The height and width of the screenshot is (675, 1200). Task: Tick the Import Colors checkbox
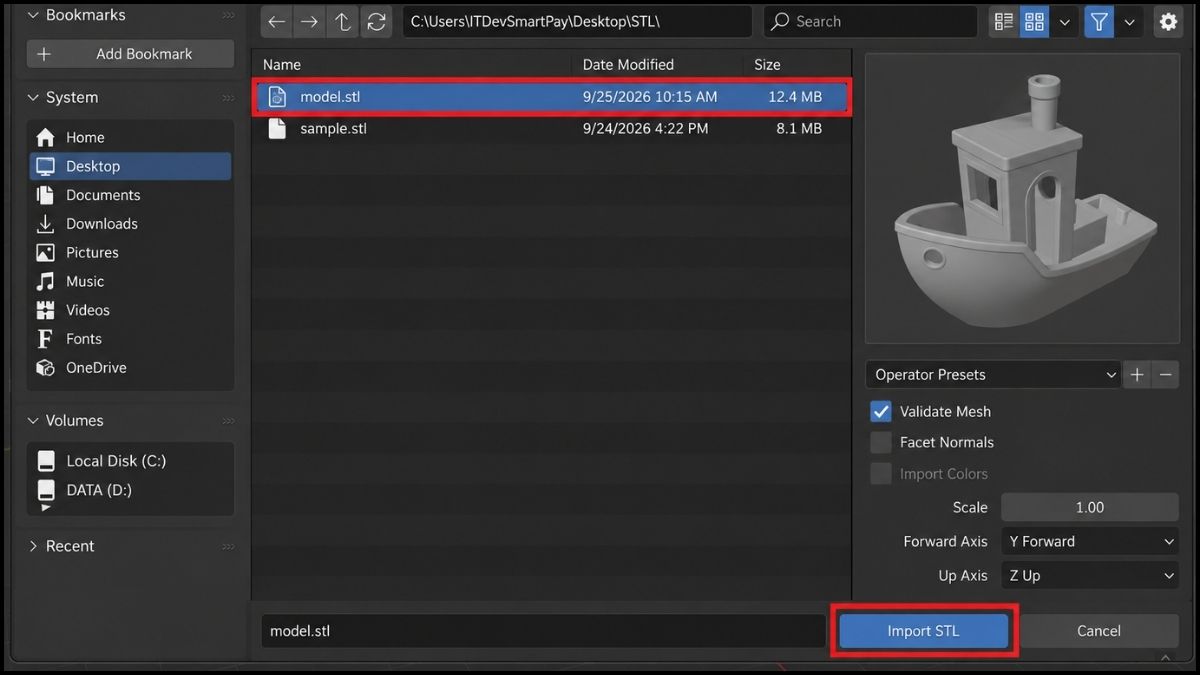(881, 474)
